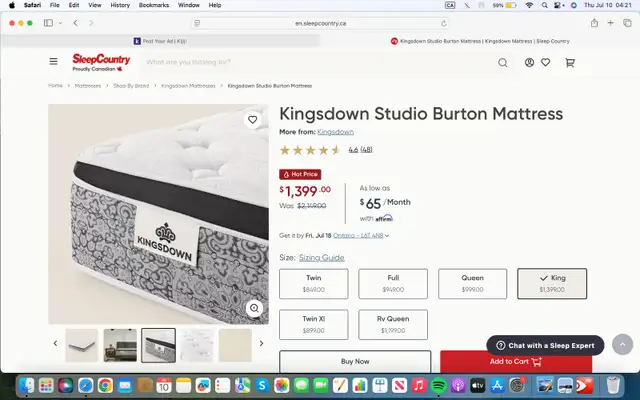Open Spotify from the Dock
Image resolution: width=640 pixels, height=400 pixels.
[439, 385]
